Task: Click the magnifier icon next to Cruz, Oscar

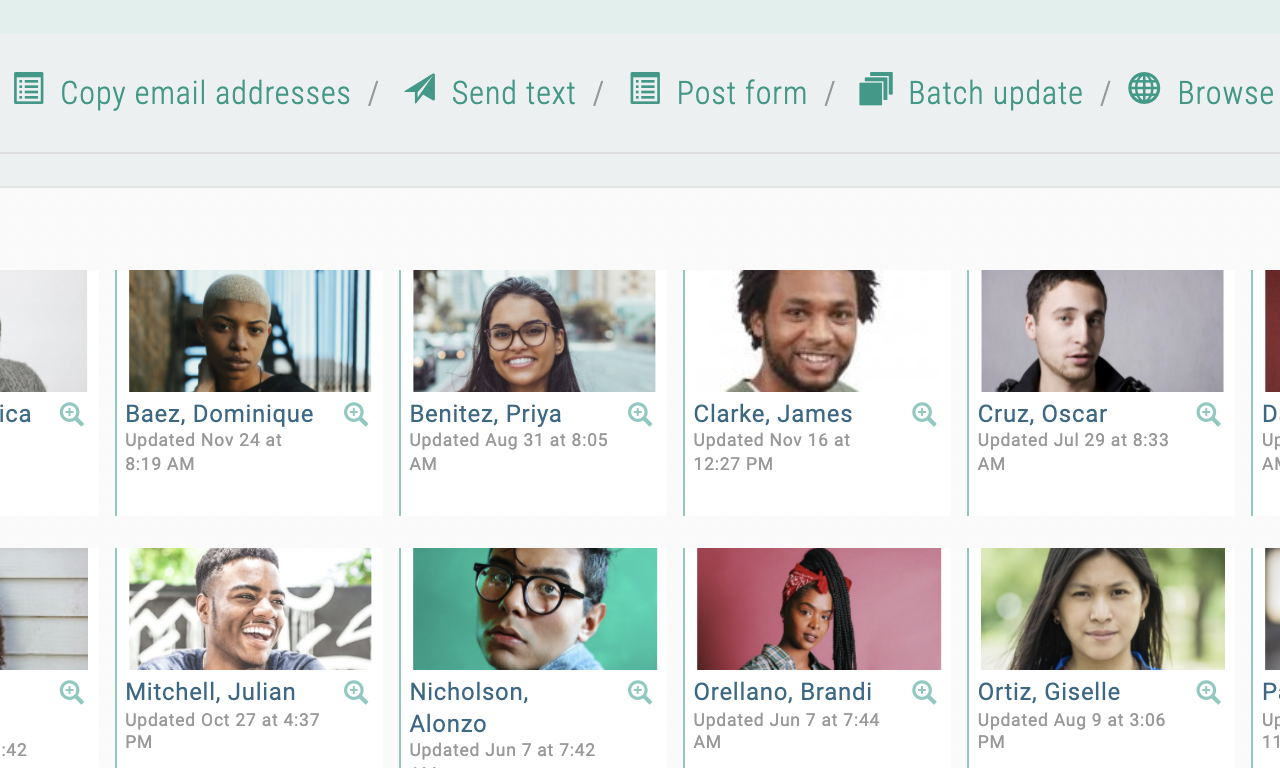Action: click(1208, 414)
